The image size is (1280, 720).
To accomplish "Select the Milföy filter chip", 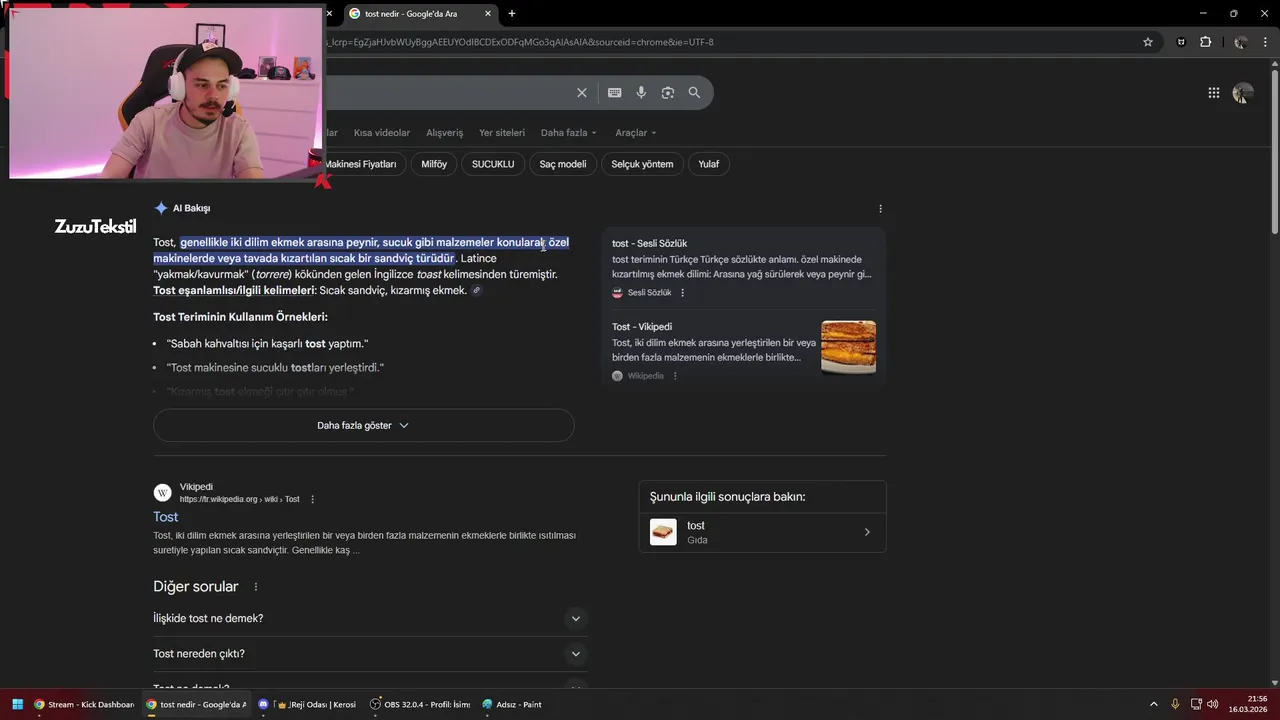I will (434, 164).
